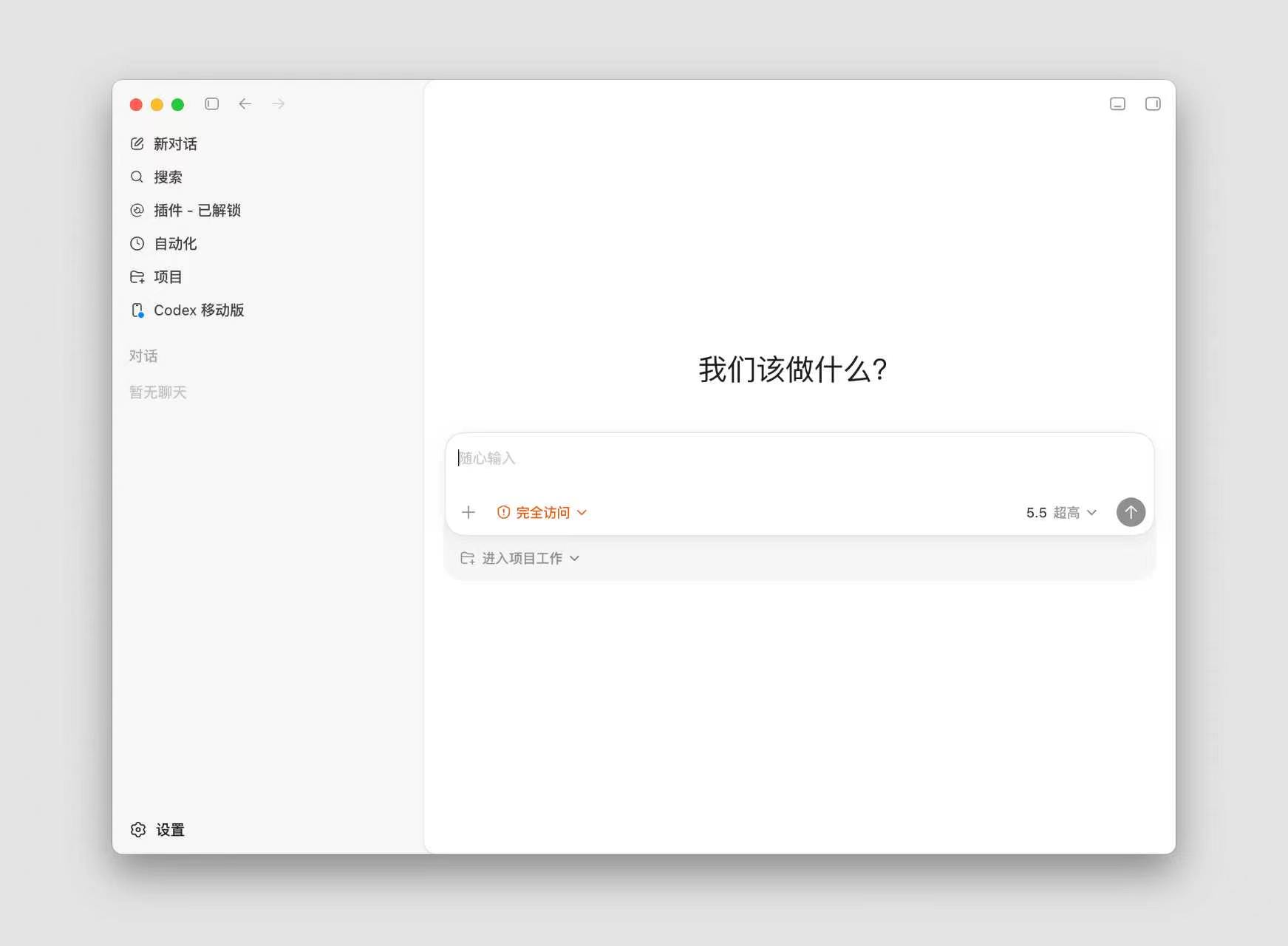Open 搜索 search in the sidebar
Viewport: 1288px width, 946px height.
tap(157, 177)
